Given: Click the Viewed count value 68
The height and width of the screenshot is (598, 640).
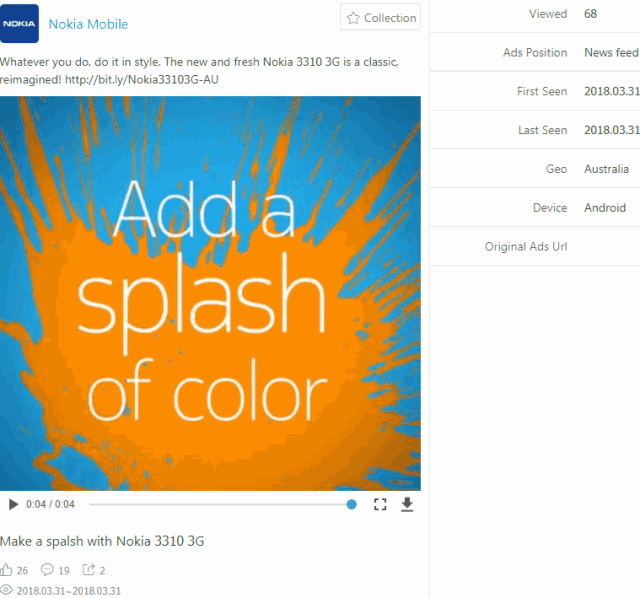Looking at the screenshot, I should (590, 14).
